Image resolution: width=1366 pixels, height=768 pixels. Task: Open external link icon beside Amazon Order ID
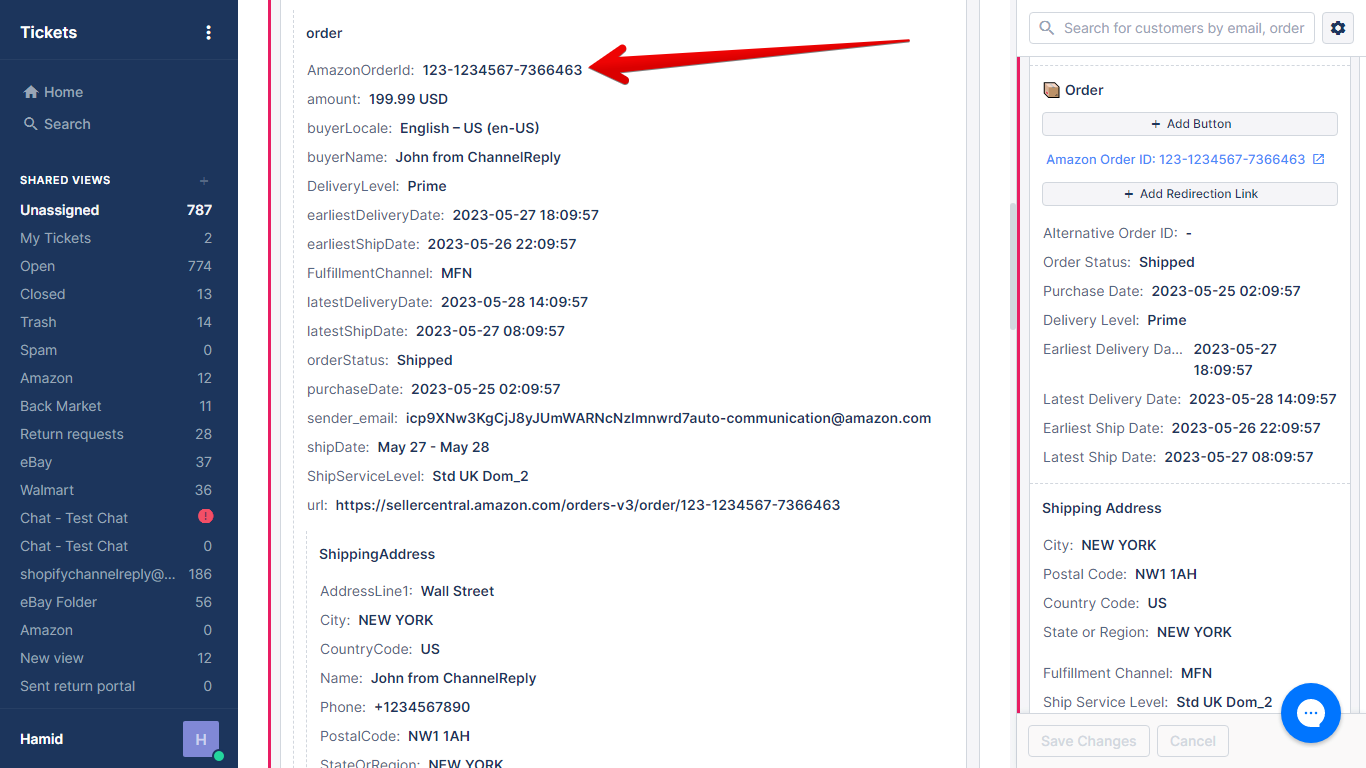(1318, 159)
